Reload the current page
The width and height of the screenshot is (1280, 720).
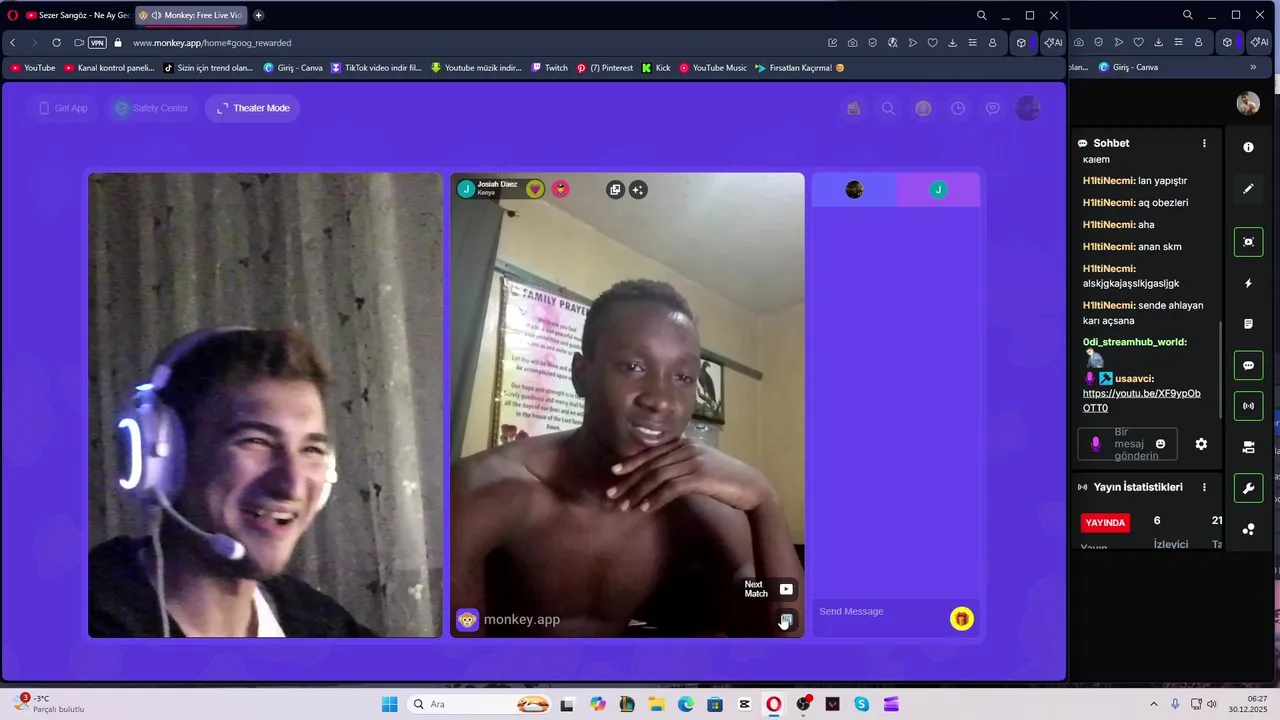(56, 43)
